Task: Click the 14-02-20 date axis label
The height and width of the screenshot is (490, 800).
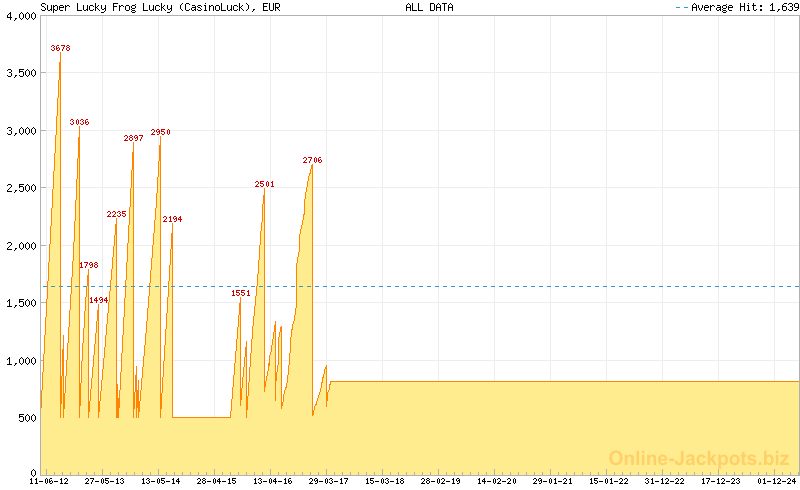Action: click(x=496, y=481)
